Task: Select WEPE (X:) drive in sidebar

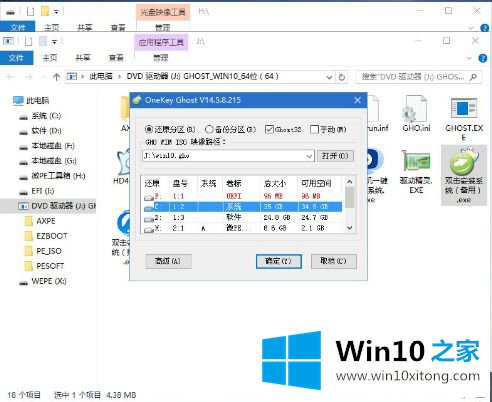Action: pos(43,281)
